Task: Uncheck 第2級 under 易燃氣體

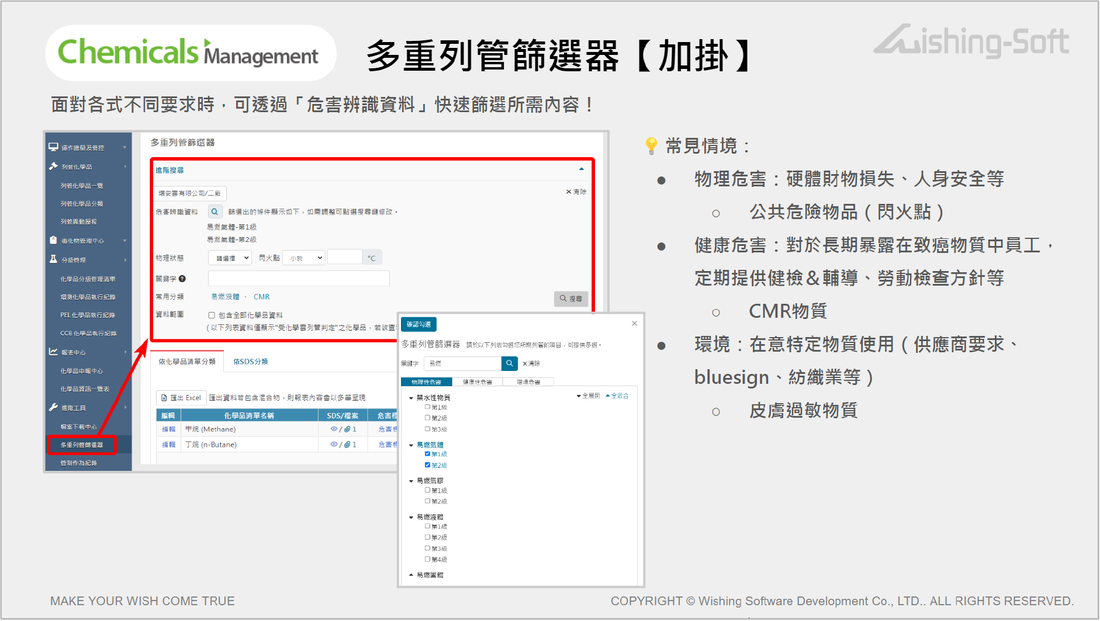Action: [x=427, y=465]
